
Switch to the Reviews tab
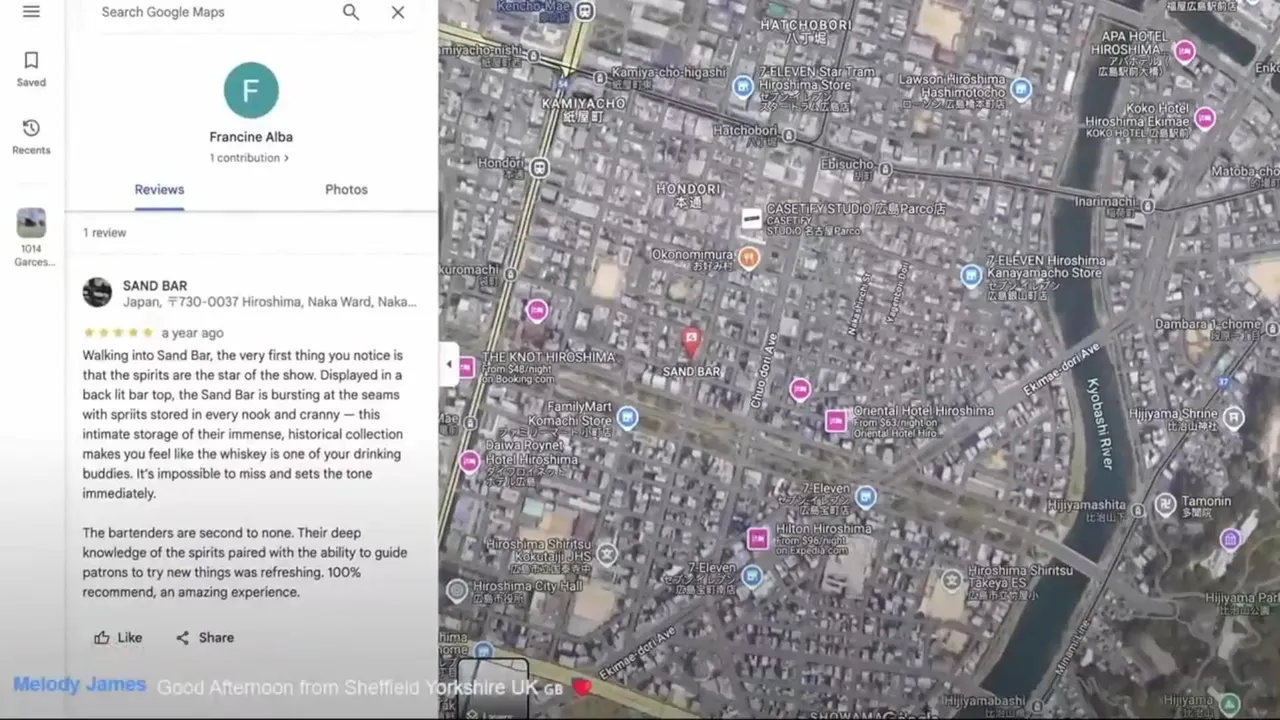[x=160, y=190]
